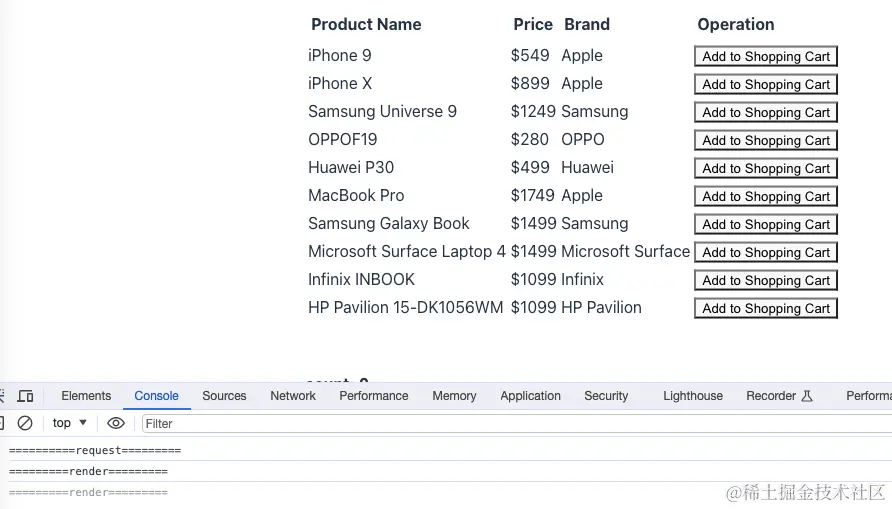
Task: Click the Samsung Universe 9 name cell
Action: [x=382, y=111]
